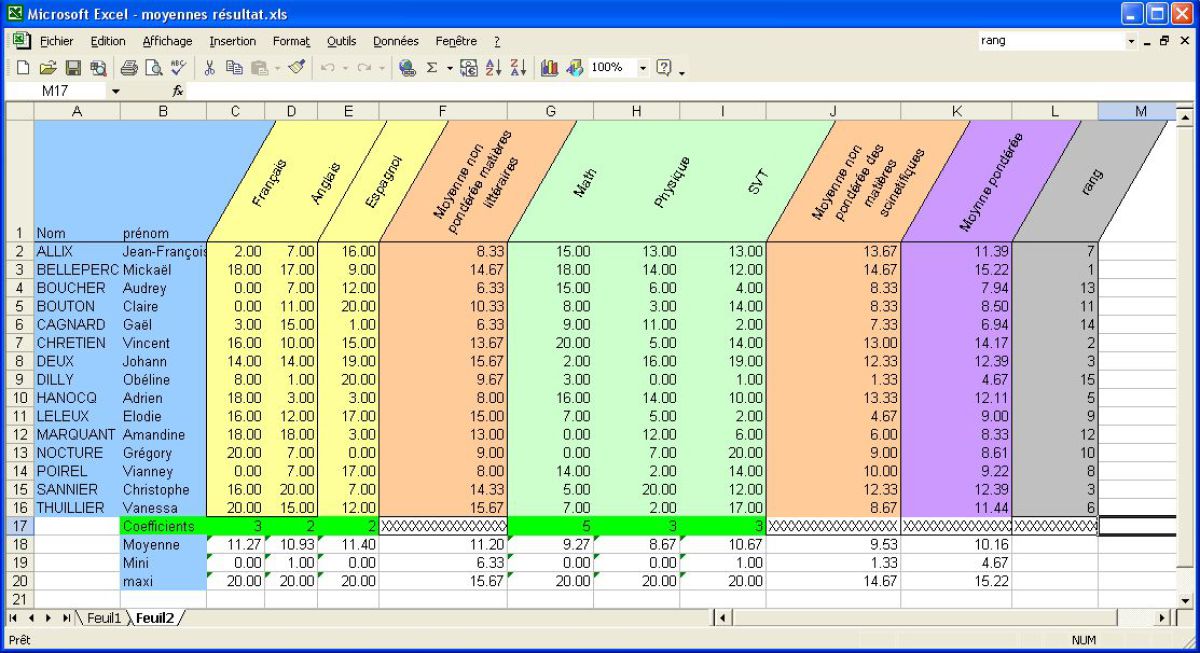The image size is (1200, 653).
Task: Sort ascending with the A-Z icon
Action: point(493,68)
